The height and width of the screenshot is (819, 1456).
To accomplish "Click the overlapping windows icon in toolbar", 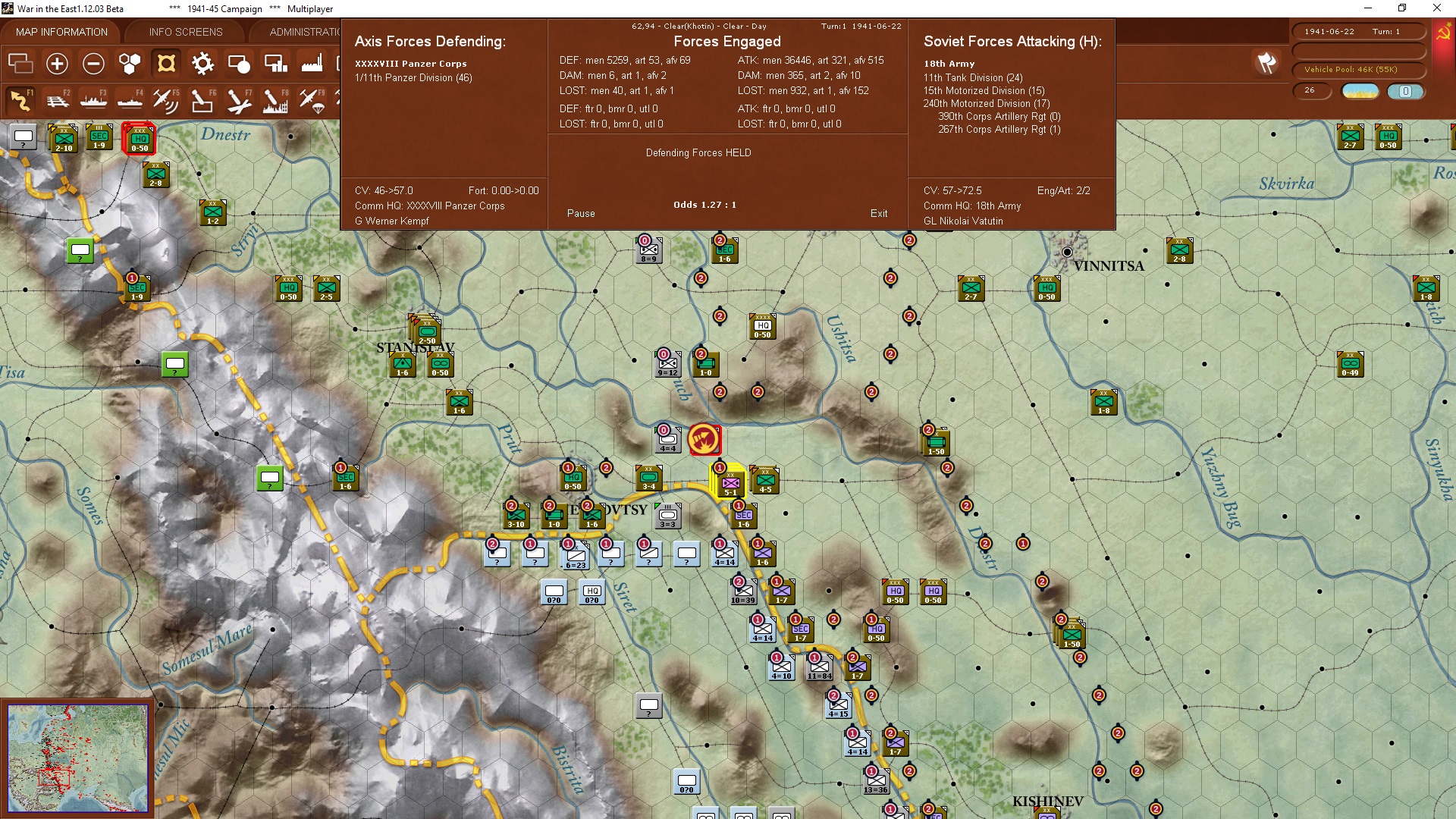I will click(20, 64).
